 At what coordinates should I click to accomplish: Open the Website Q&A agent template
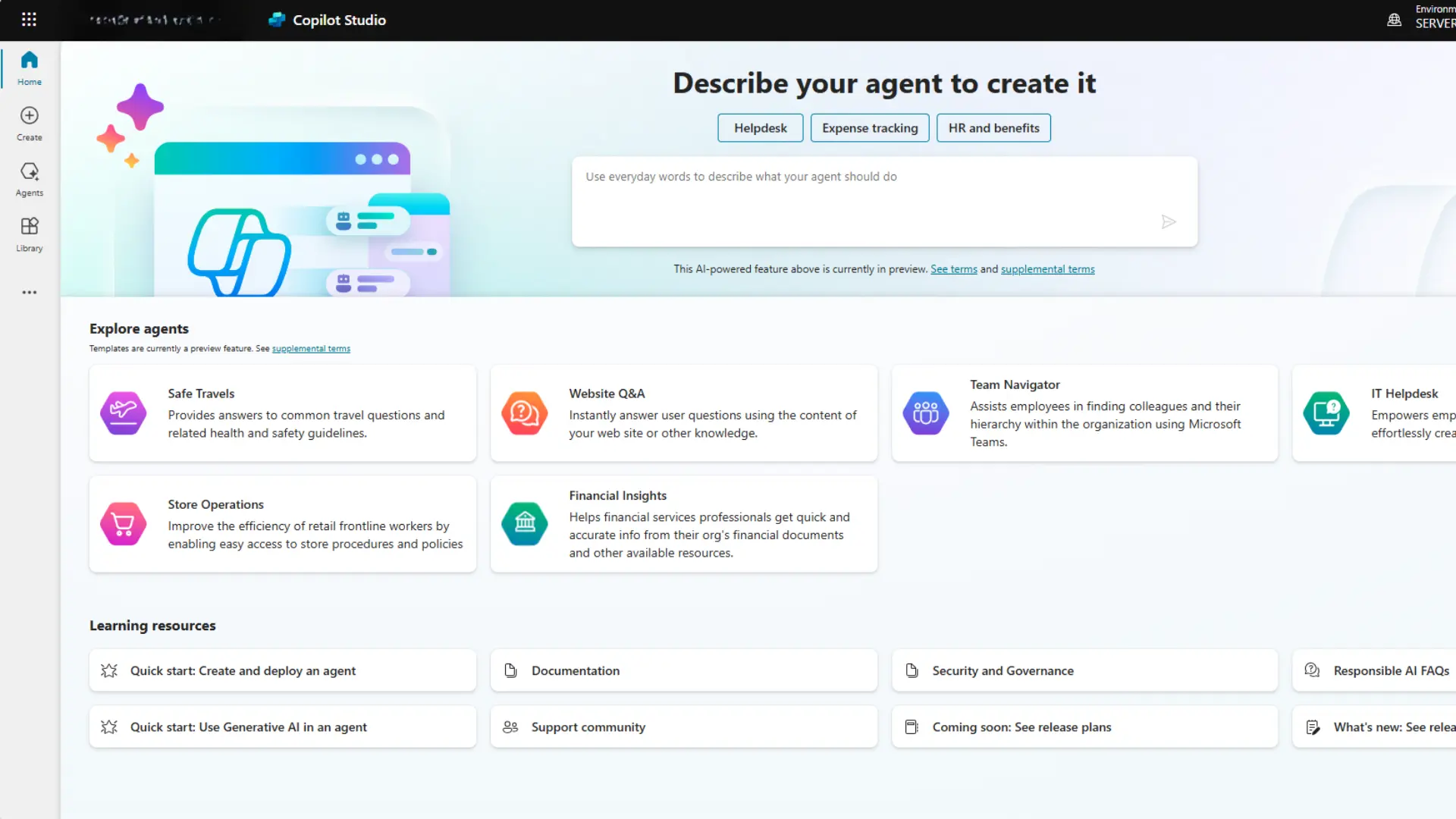click(x=684, y=413)
